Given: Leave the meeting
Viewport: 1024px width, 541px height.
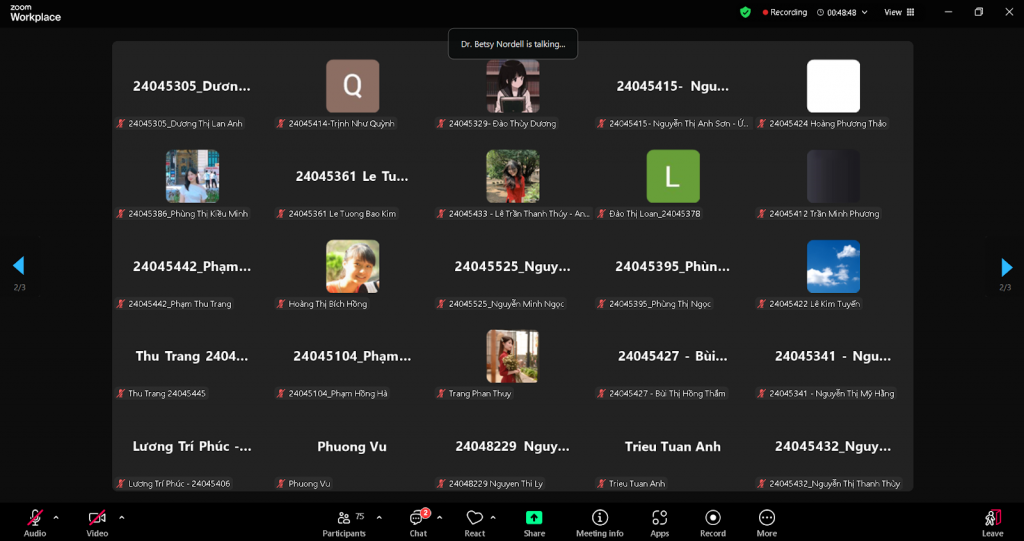Looking at the screenshot, I should [x=993, y=523].
